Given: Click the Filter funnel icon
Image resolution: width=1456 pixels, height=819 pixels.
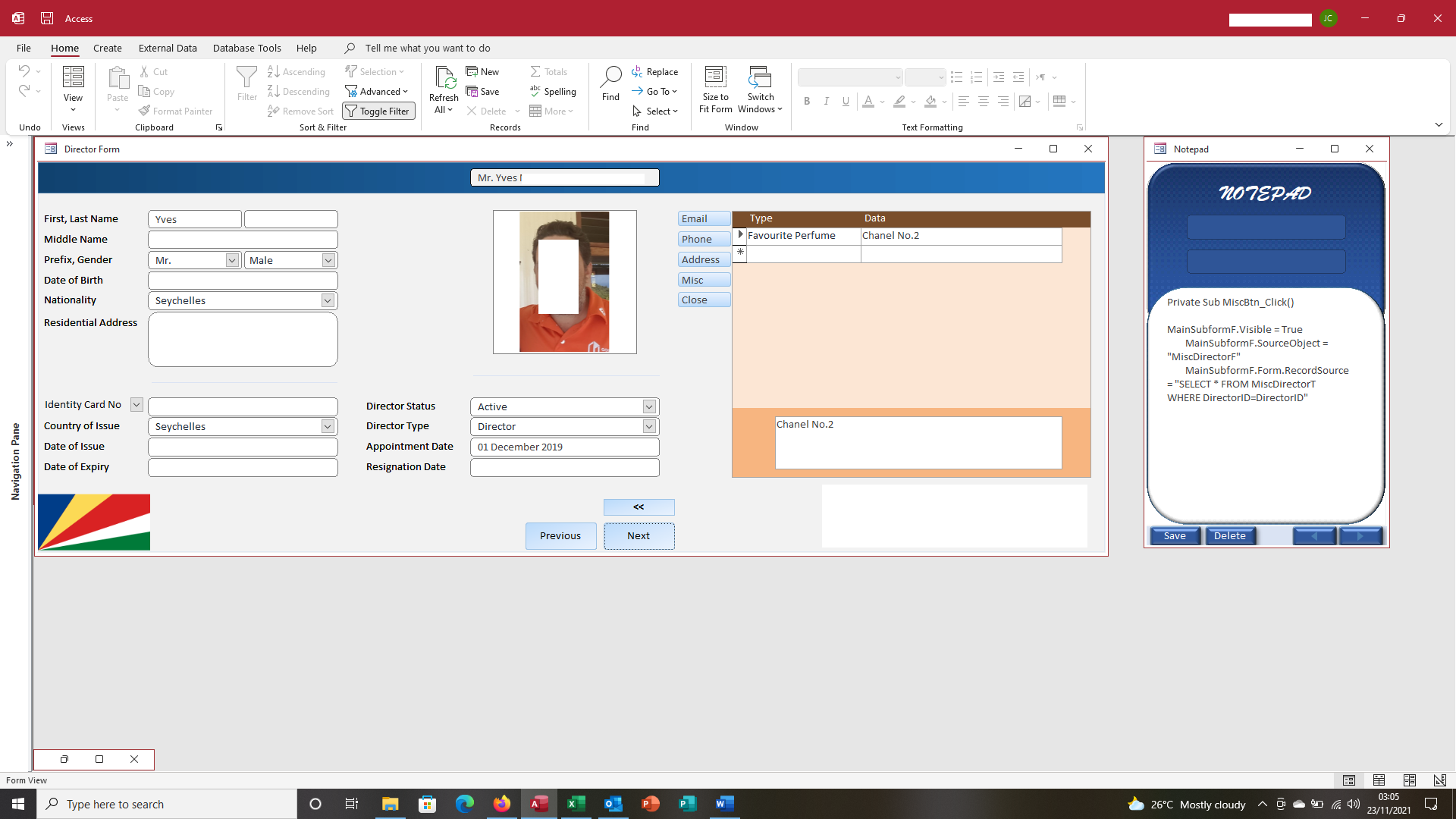Looking at the screenshot, I should [x=246, y=77].
